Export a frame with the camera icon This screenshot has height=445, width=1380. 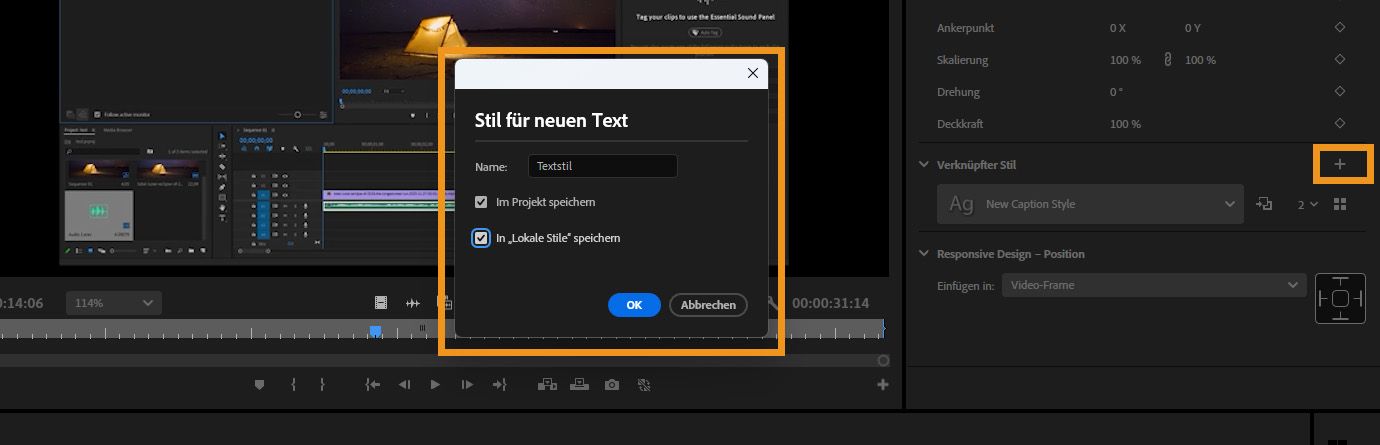pos(612,385)
